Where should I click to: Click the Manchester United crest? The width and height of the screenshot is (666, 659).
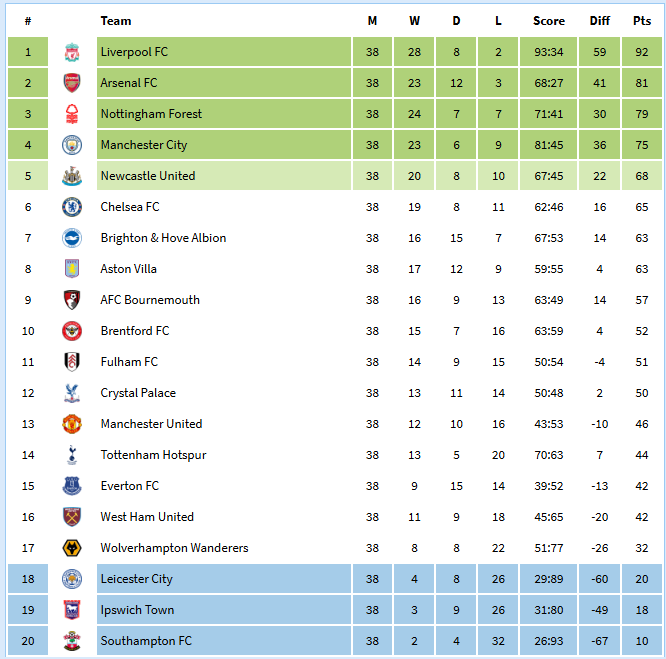(72, 424)
